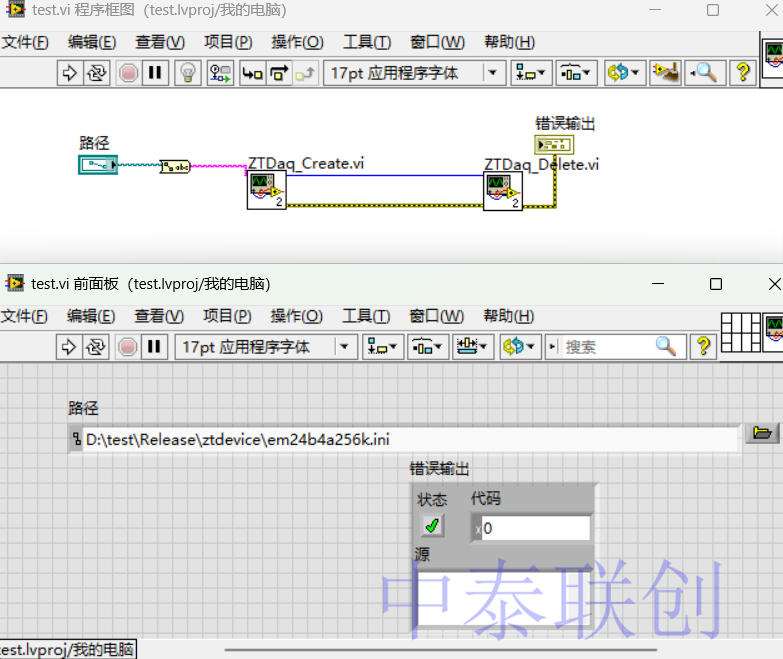Viewport: 783px width, 659px height.
Task: Click the path type selector glyph
Action: pyautogui.click(x=76, y=439)
